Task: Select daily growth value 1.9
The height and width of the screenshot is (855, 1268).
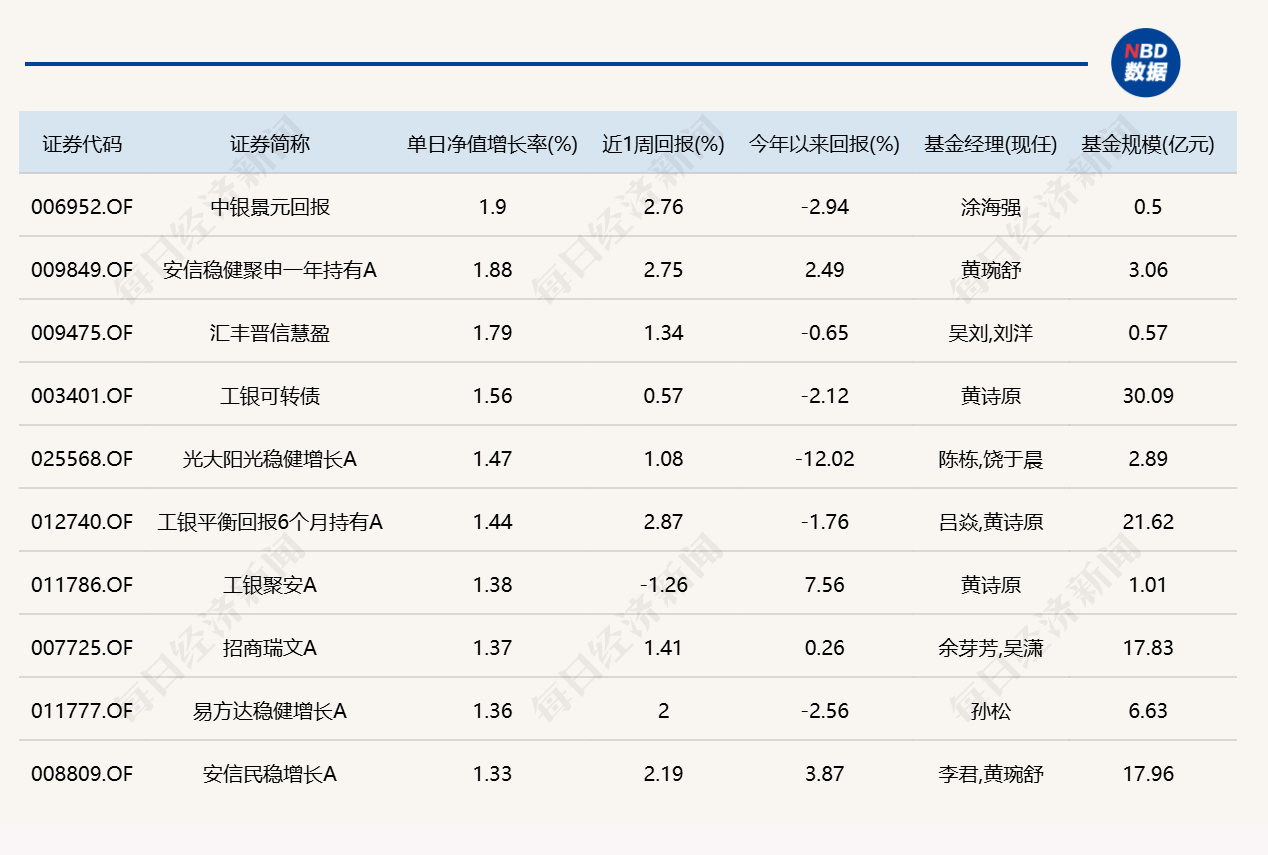Action: coord(492,207)
